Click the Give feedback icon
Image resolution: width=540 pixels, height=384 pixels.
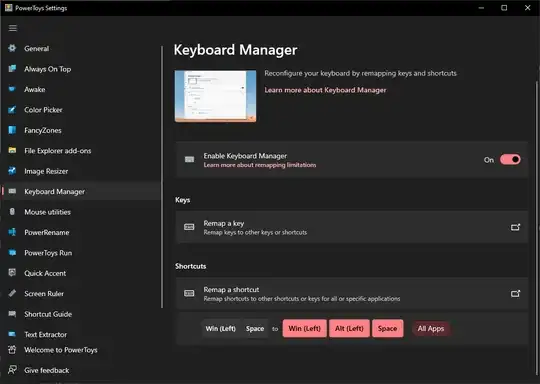12,370
